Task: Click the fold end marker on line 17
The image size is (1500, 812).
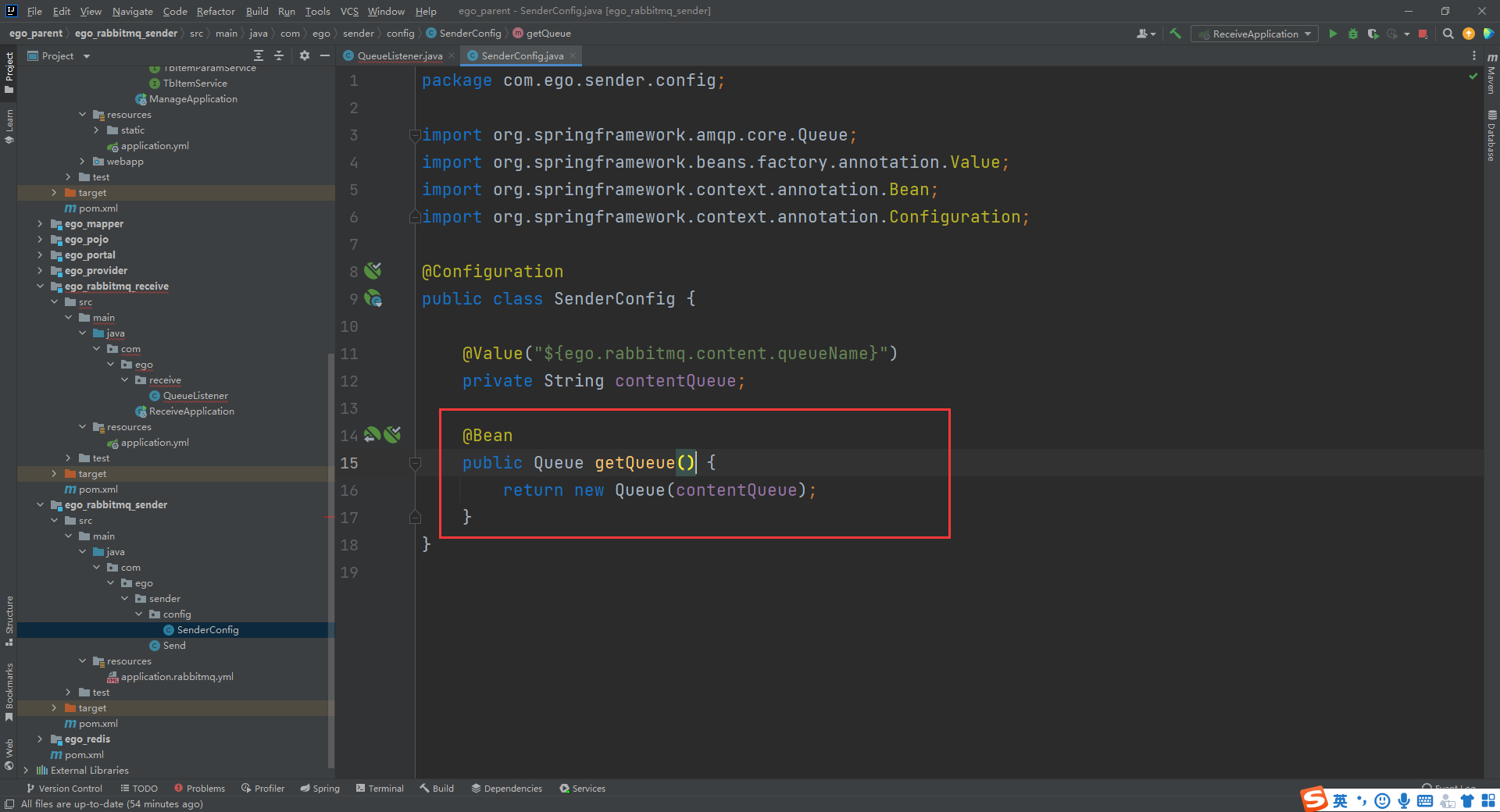Action: [415, 517]
